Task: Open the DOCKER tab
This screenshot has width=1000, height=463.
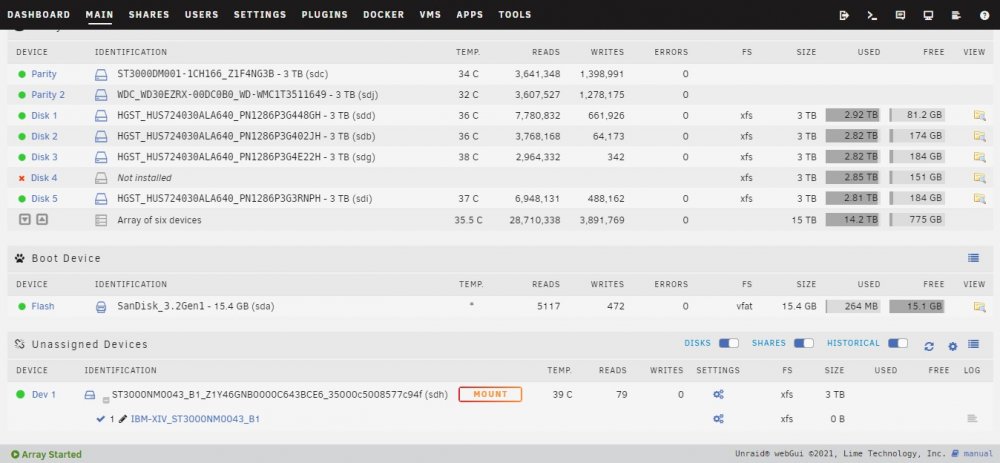Action: (384, 15)
